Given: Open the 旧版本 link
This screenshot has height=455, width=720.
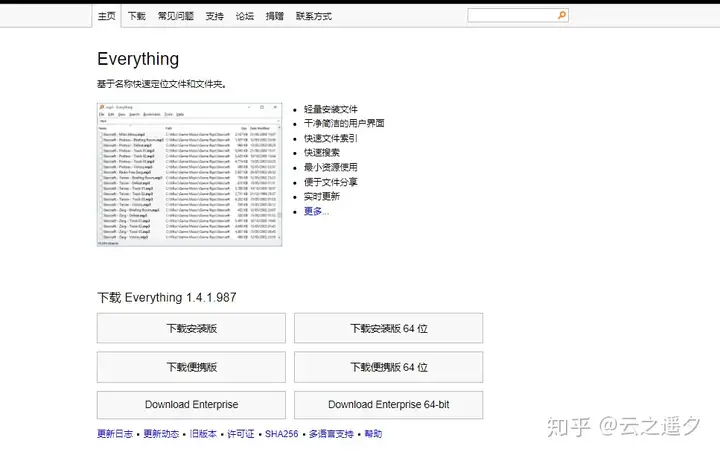Looking at the screenshot, I should (203, 433).
